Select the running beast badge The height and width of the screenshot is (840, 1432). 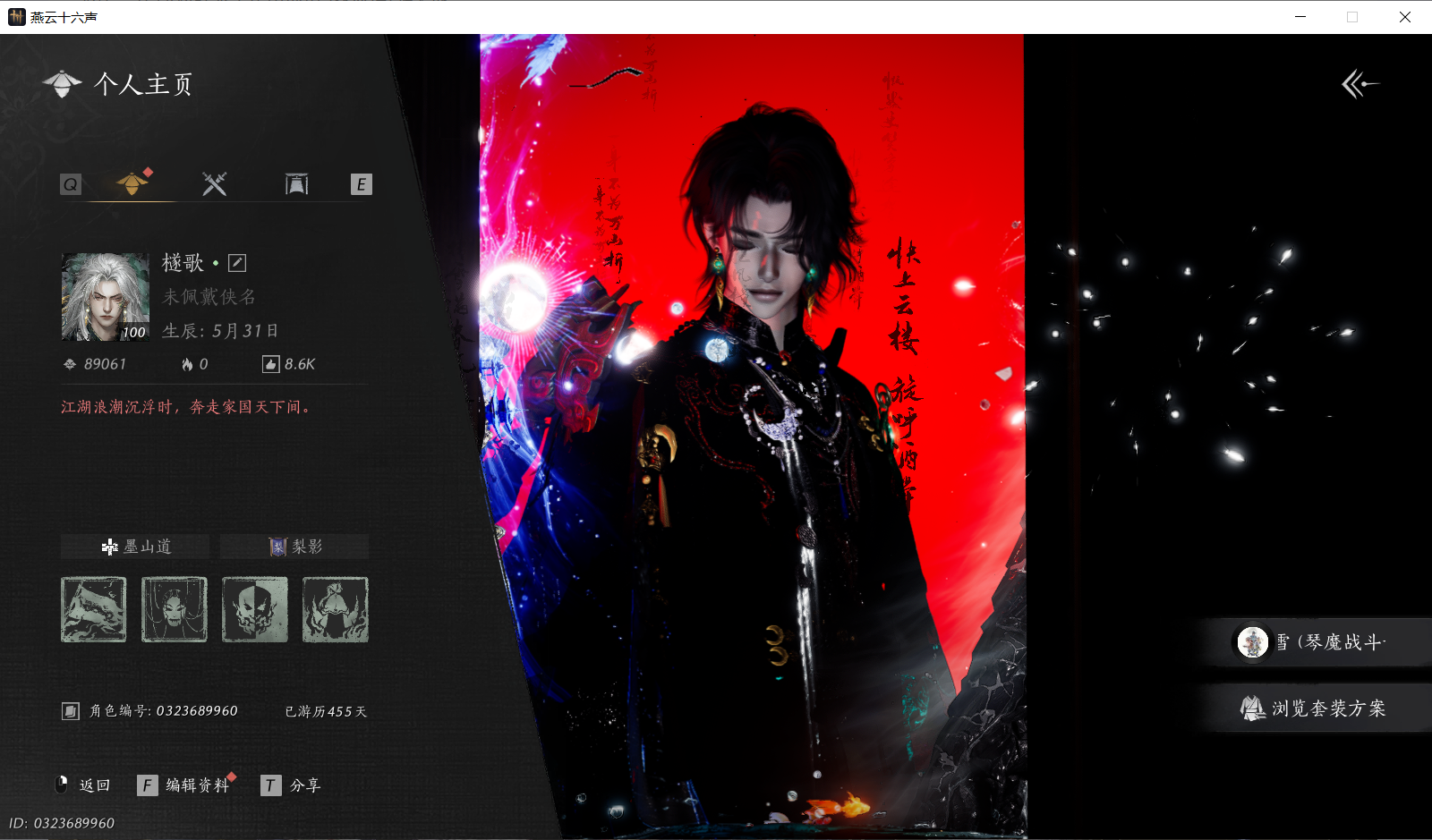click(94, 609)
